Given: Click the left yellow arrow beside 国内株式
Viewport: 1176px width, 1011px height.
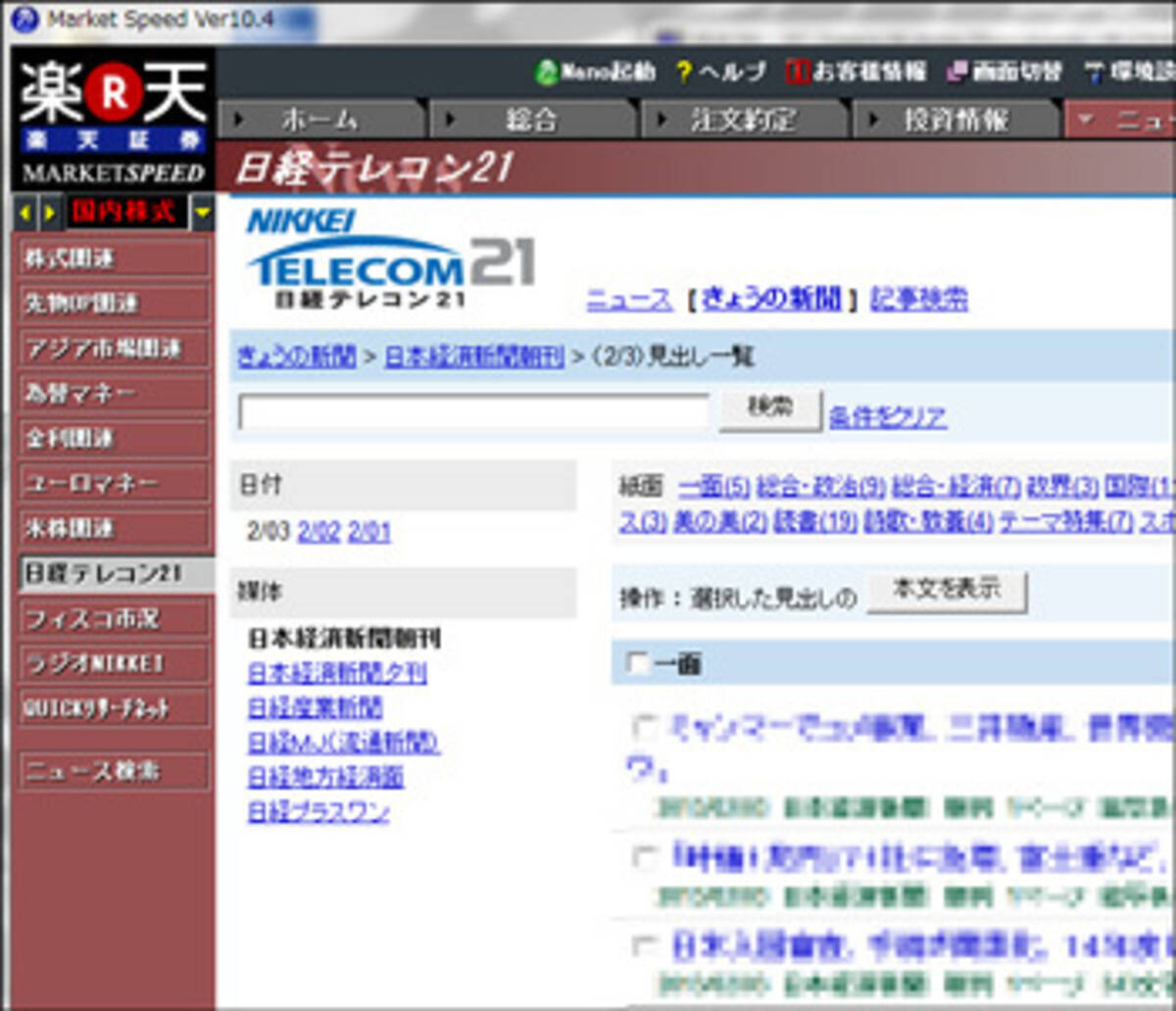Looking at the screenshot, I should pos(25,213).
